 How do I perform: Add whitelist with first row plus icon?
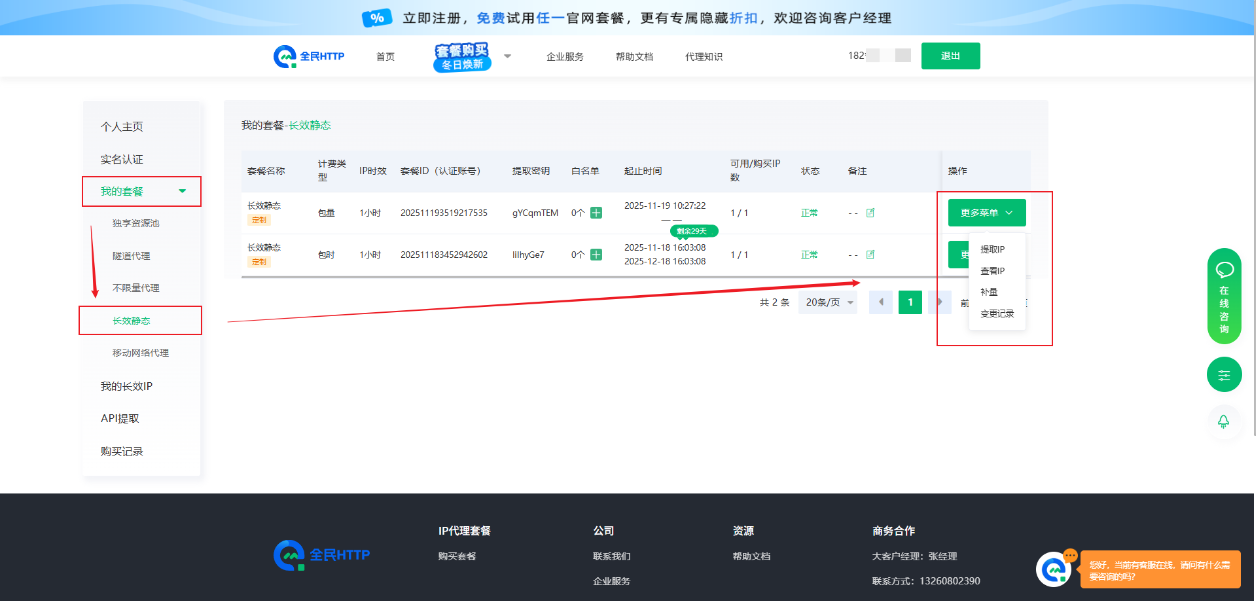coord(596,213)
